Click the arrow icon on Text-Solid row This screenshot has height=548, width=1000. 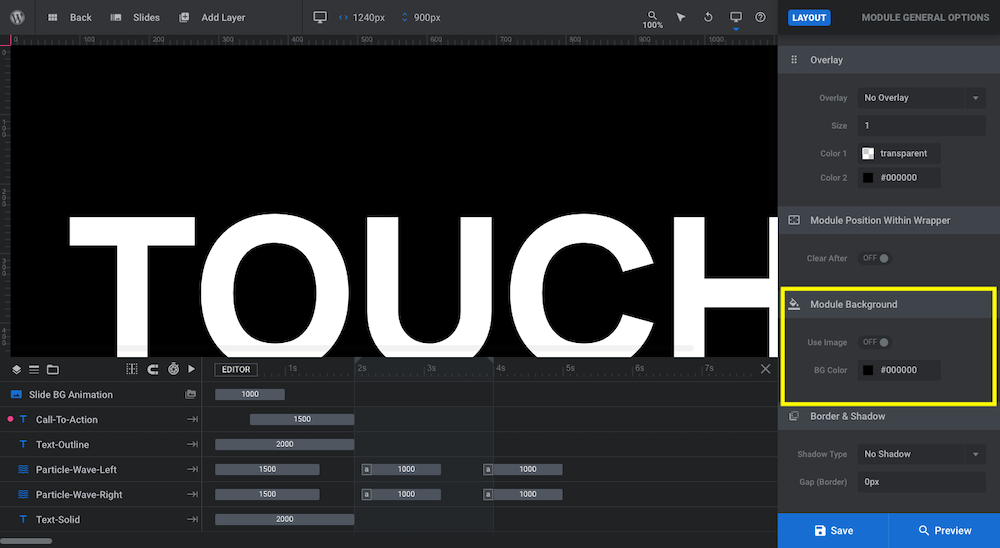[x=192, y=519]
